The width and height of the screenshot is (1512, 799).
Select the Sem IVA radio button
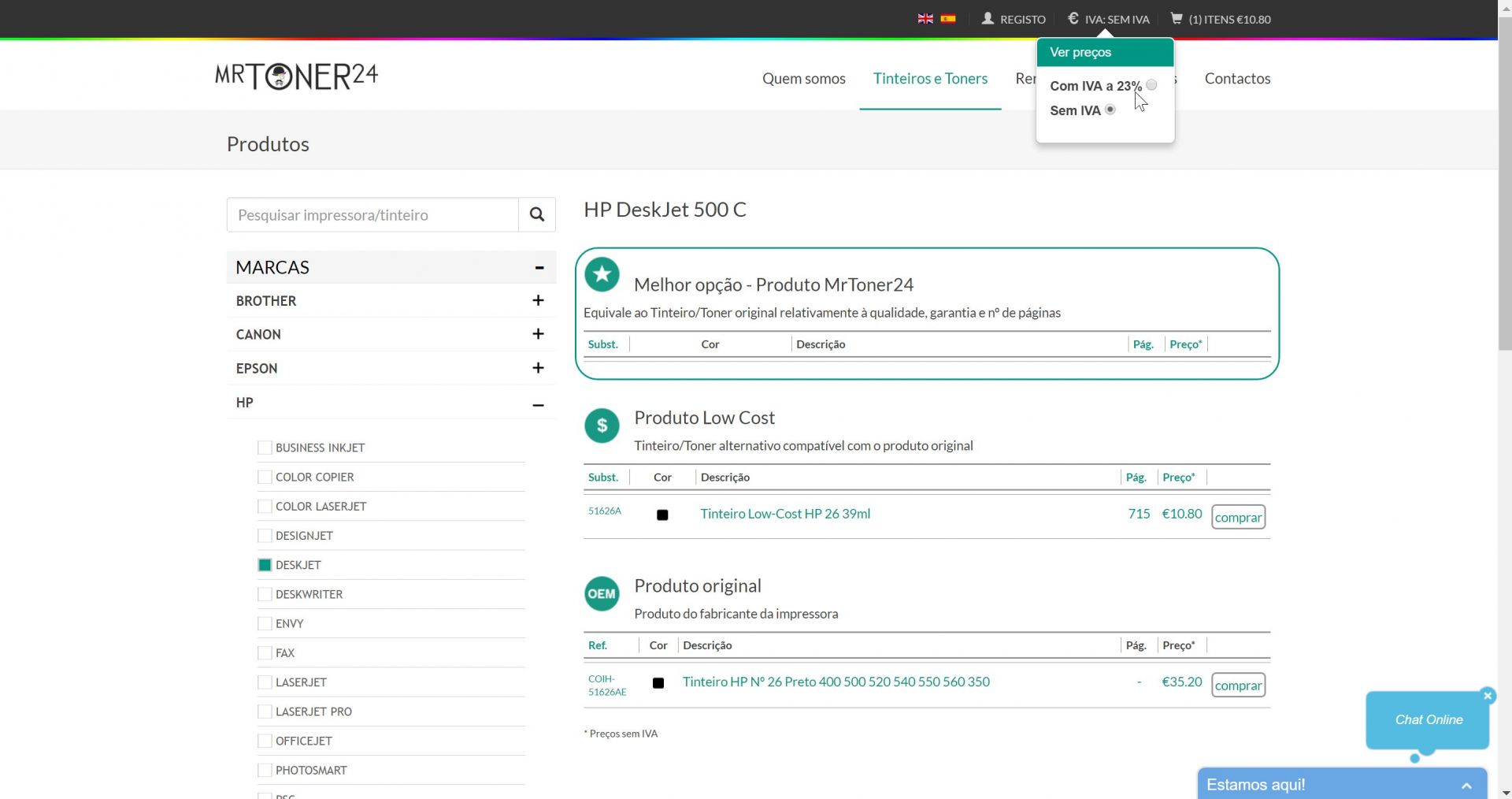(x=1110, y=110)
